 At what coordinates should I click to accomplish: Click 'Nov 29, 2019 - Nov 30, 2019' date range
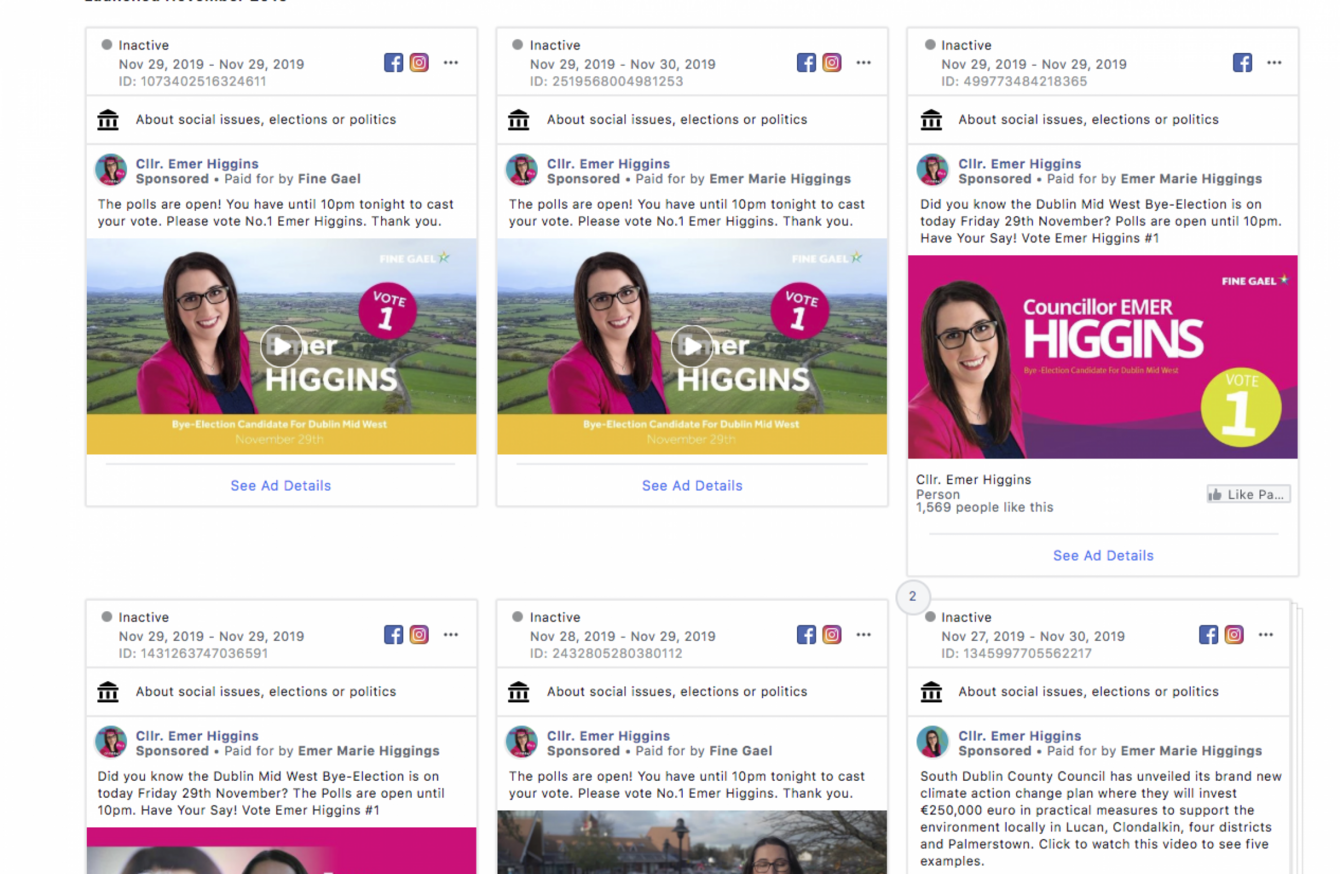pos(623,64)
